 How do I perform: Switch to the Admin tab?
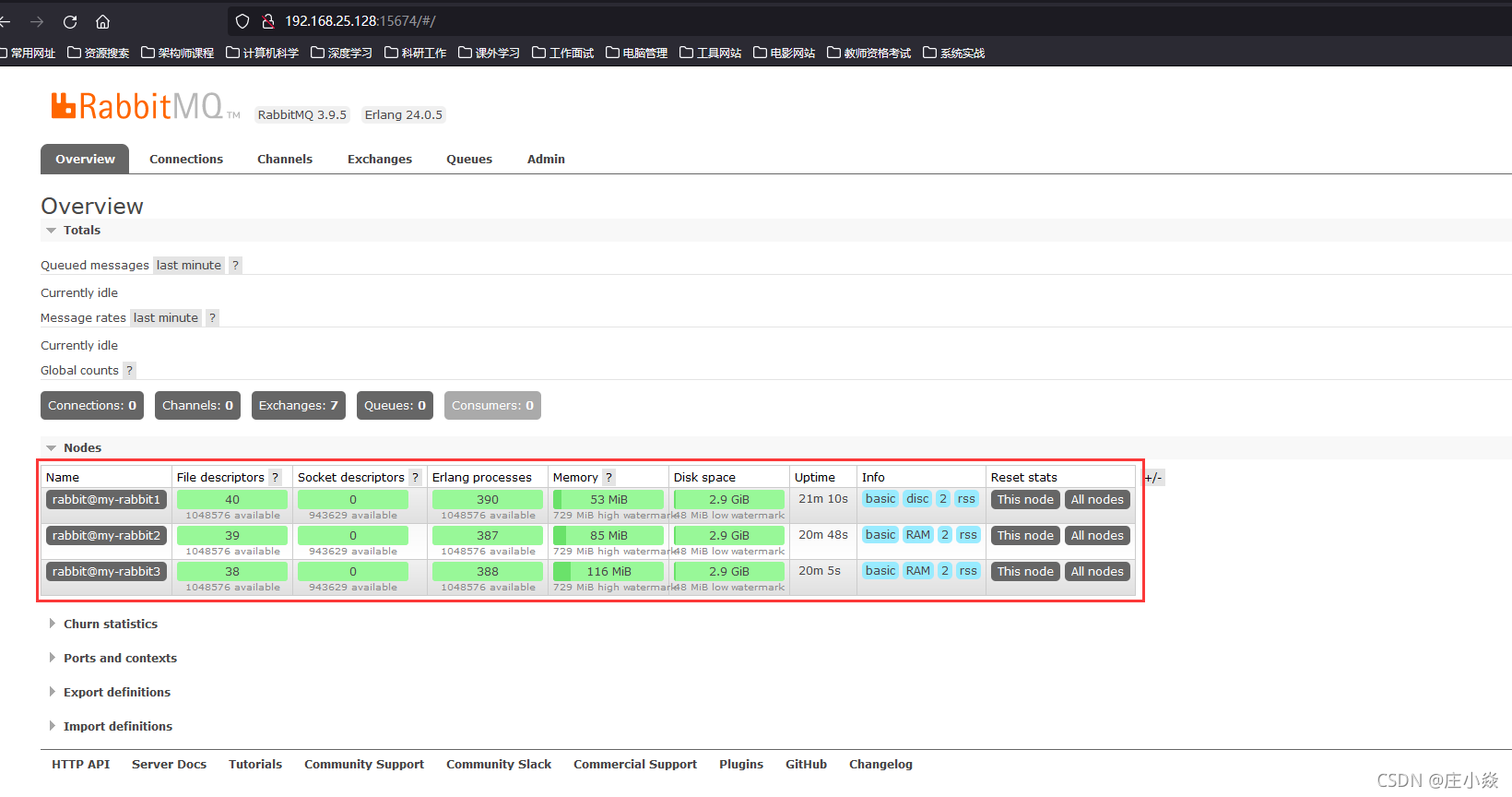[x=546, y=160]
